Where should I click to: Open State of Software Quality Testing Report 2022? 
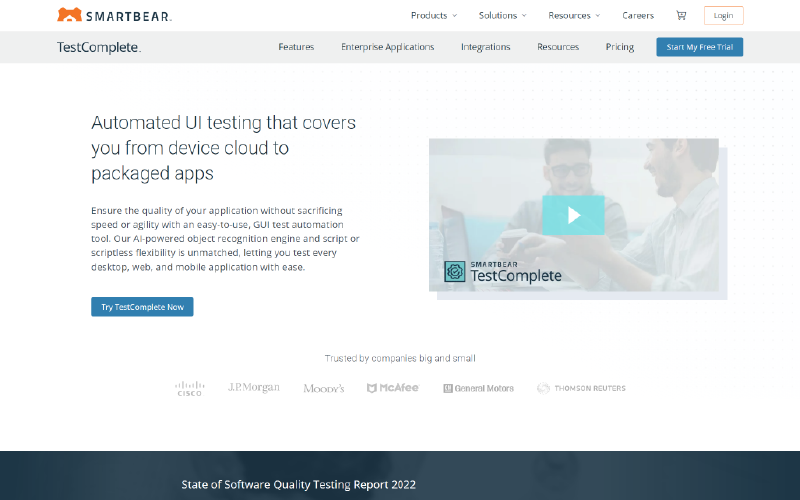(x=298, y=484)
